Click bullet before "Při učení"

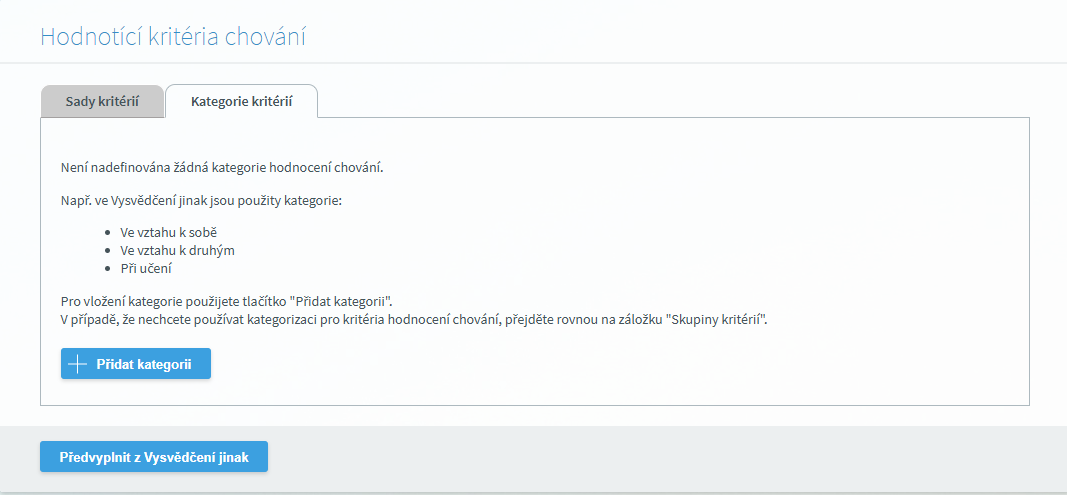[x=108, y=268]
